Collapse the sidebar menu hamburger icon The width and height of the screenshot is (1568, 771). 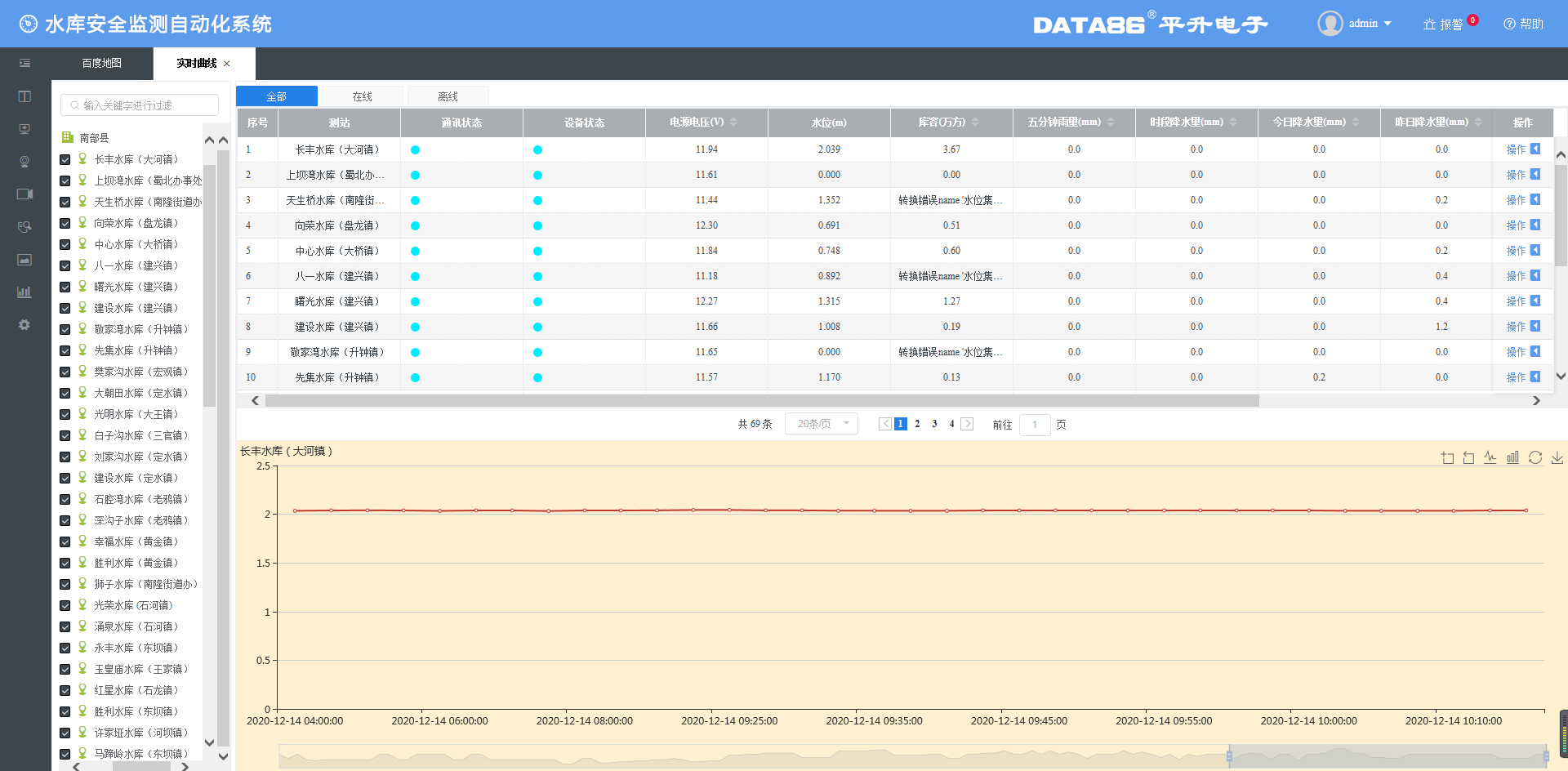pyautogui.click(x=24, y=63)
